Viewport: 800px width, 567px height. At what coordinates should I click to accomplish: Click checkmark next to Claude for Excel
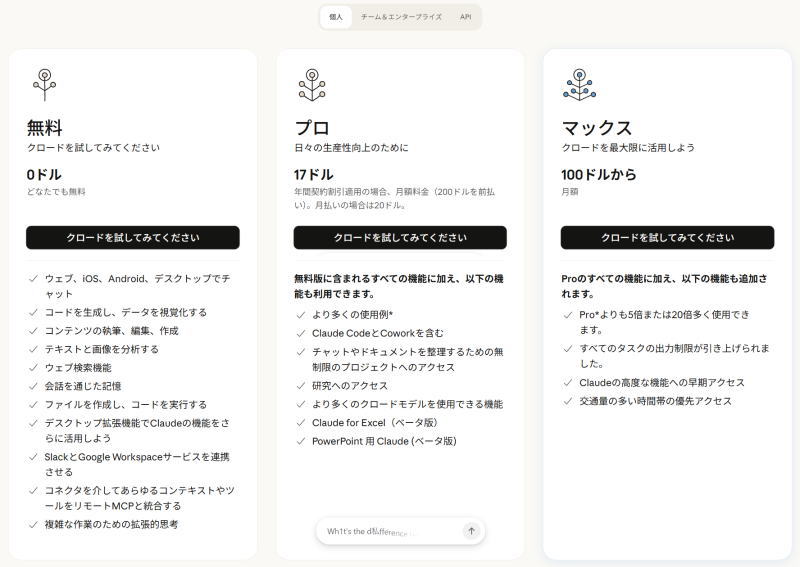(x=300, y=423)
